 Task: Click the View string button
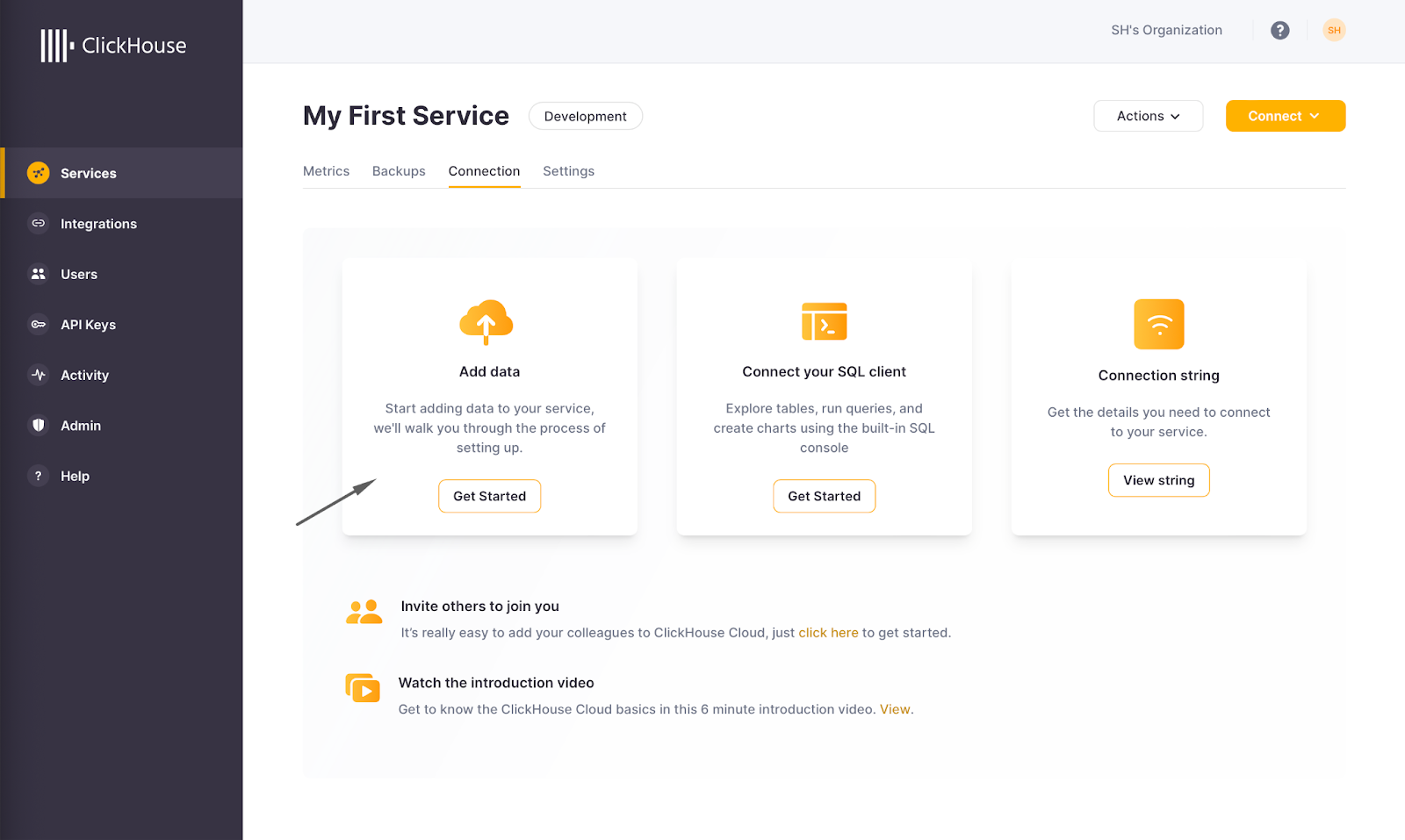(x=1158, y=480)
